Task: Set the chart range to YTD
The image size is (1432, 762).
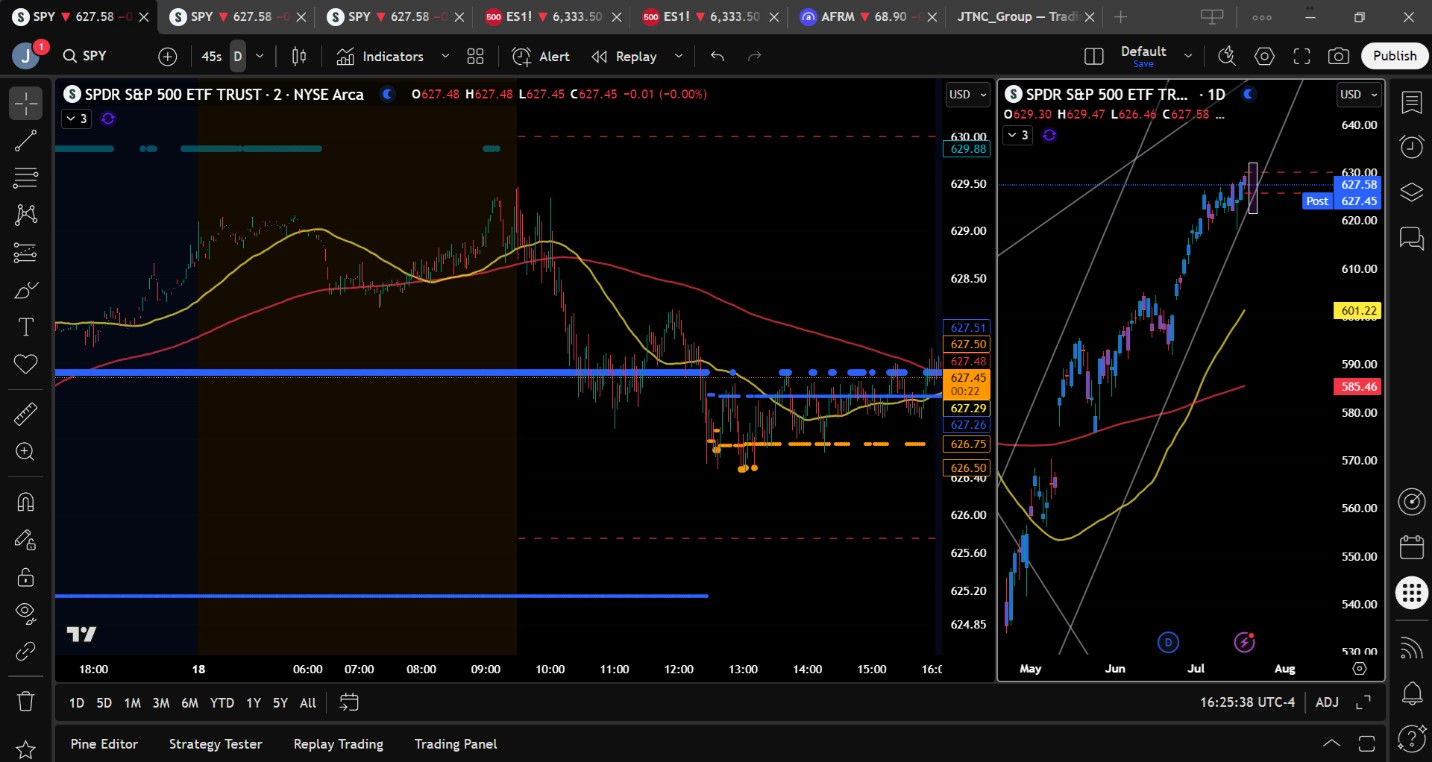Action: (x=222, y=703)
